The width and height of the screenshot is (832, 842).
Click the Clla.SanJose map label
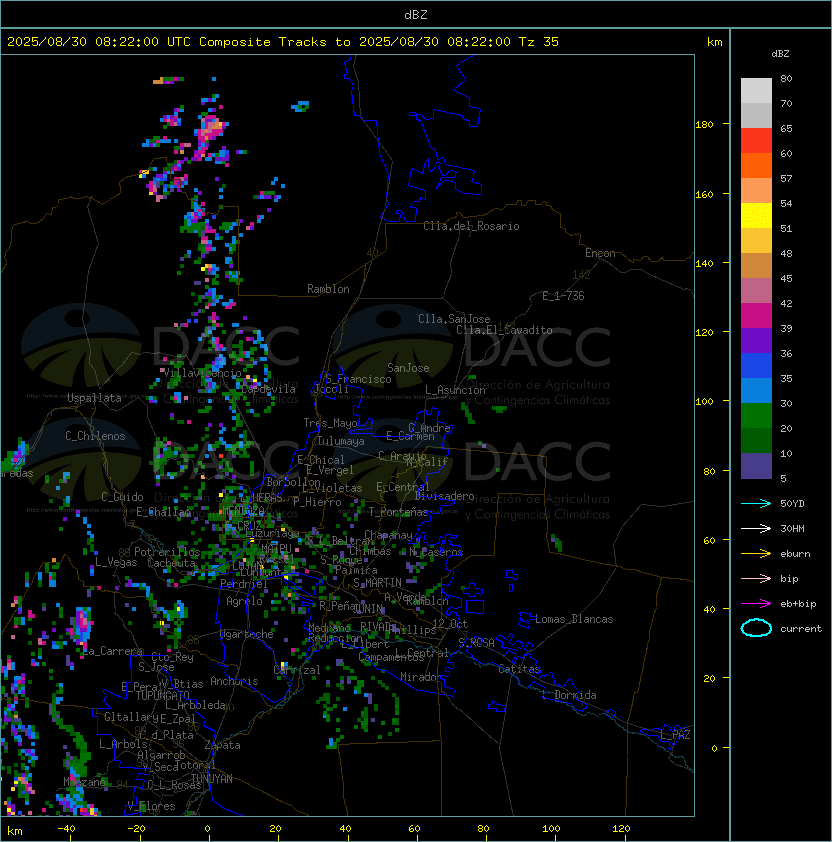[x=454, y=319]
